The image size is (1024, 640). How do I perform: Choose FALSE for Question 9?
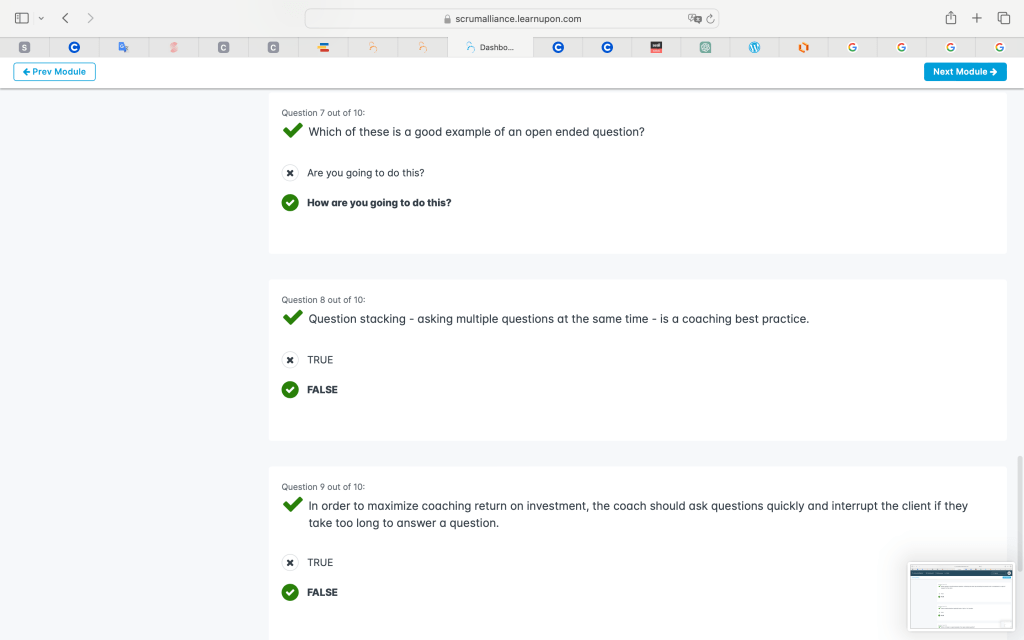click(290, 592)
